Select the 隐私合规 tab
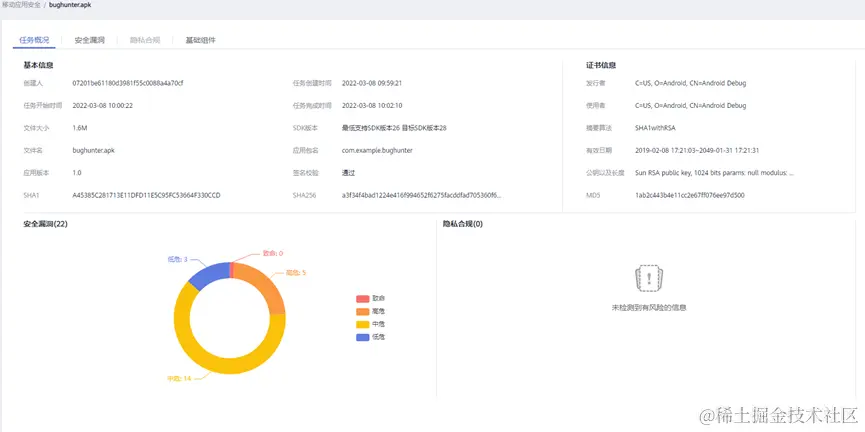This screenshot has height=432, width=865. tap(145, 40)
